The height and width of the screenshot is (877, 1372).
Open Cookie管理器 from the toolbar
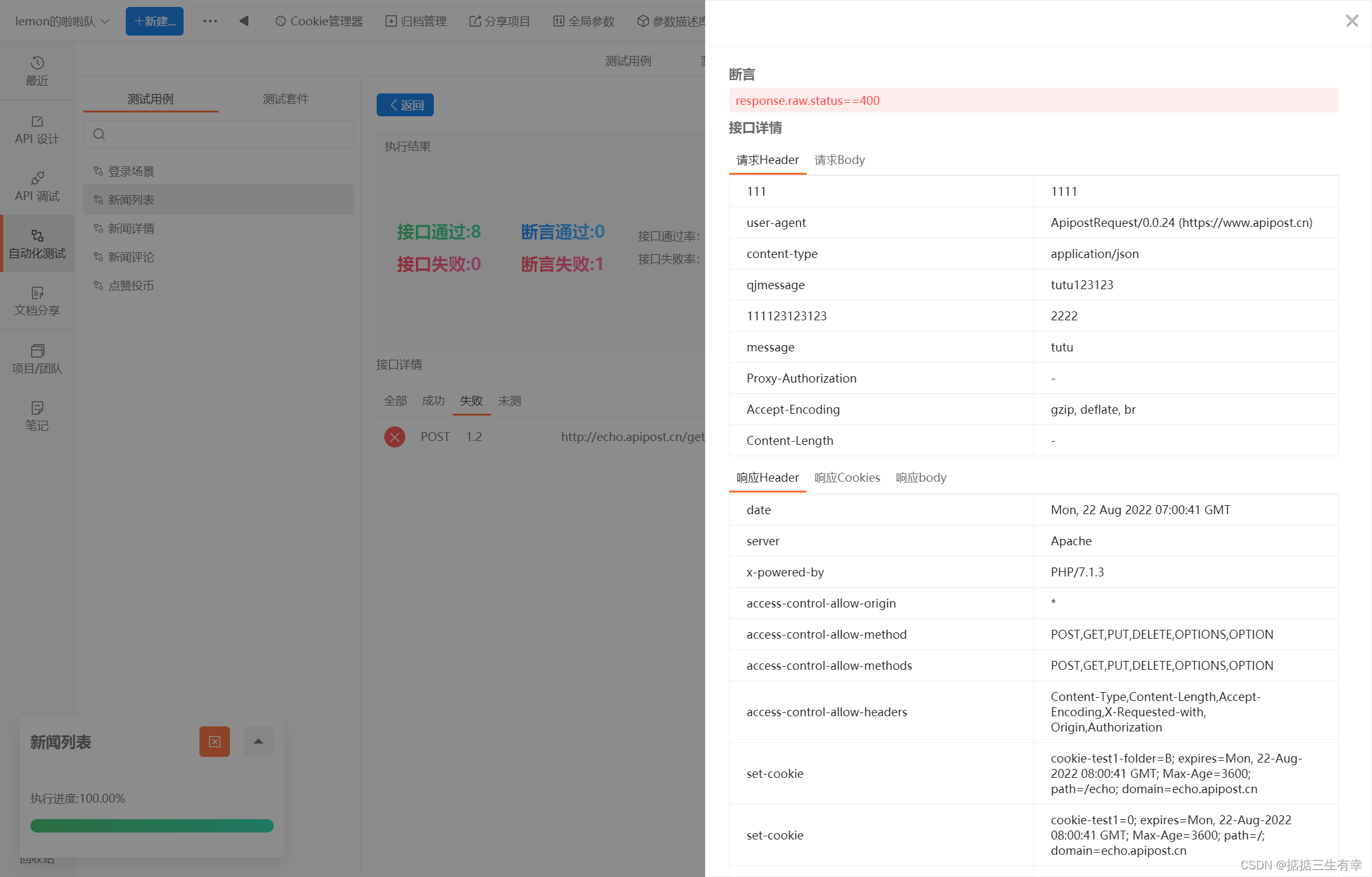pos(319,21)
